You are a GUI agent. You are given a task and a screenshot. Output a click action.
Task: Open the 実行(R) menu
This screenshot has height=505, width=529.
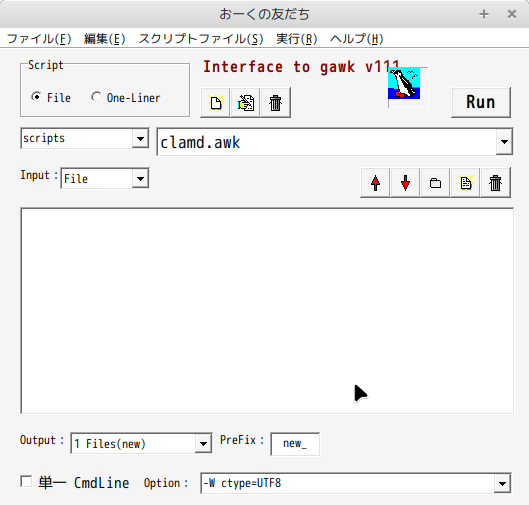(x=297, y=39)
